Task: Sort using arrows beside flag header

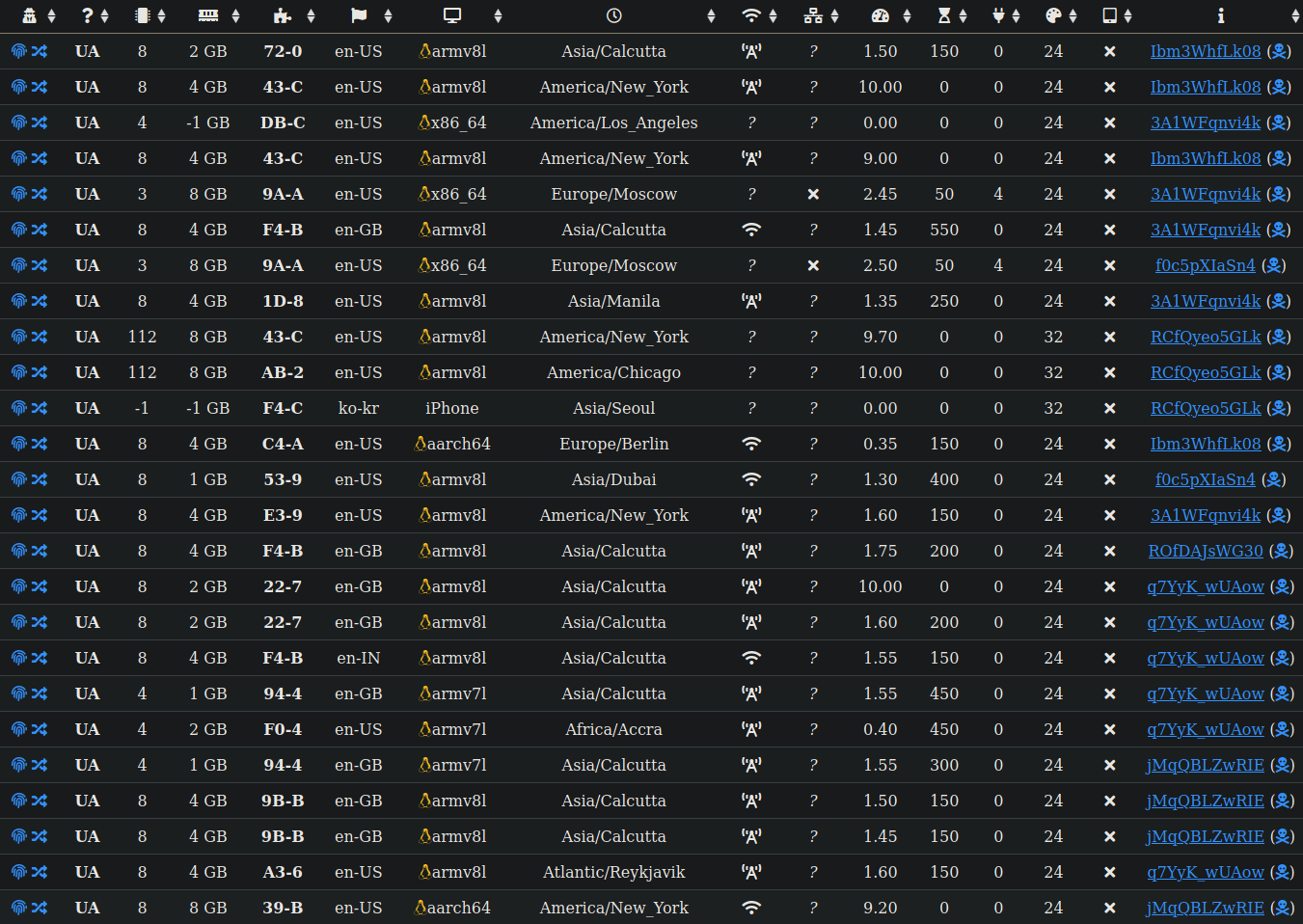Action: 388,15
